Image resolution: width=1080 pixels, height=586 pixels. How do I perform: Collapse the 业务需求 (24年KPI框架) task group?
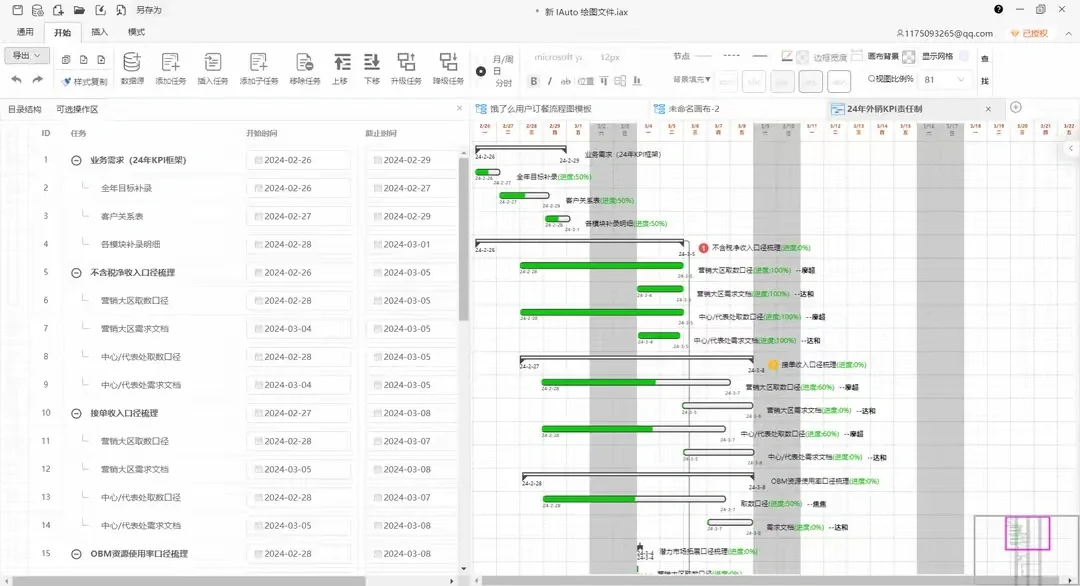tap(76, 160)
